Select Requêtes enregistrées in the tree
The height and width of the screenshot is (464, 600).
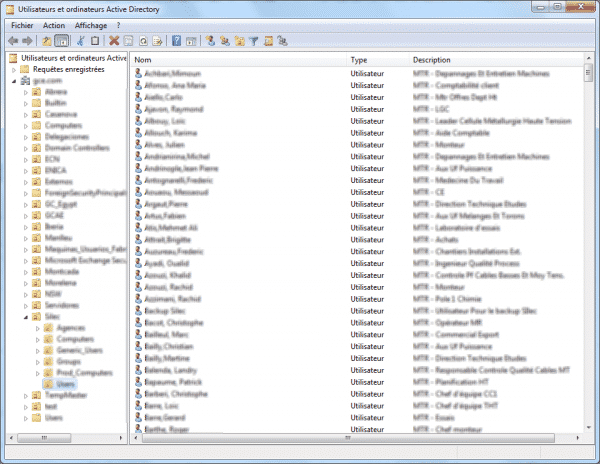pyautogui.click(x=68, y=69)
